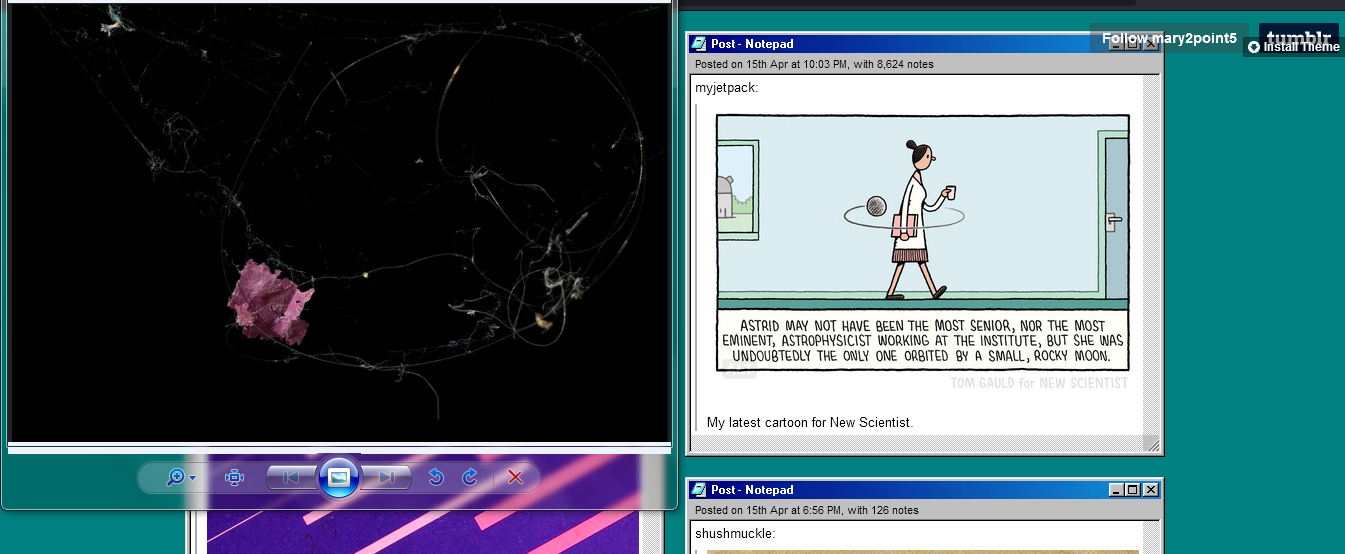The image size is (1345, 554).
Task: Click Follow mary2point5 button
Action: pos(1169,38)
